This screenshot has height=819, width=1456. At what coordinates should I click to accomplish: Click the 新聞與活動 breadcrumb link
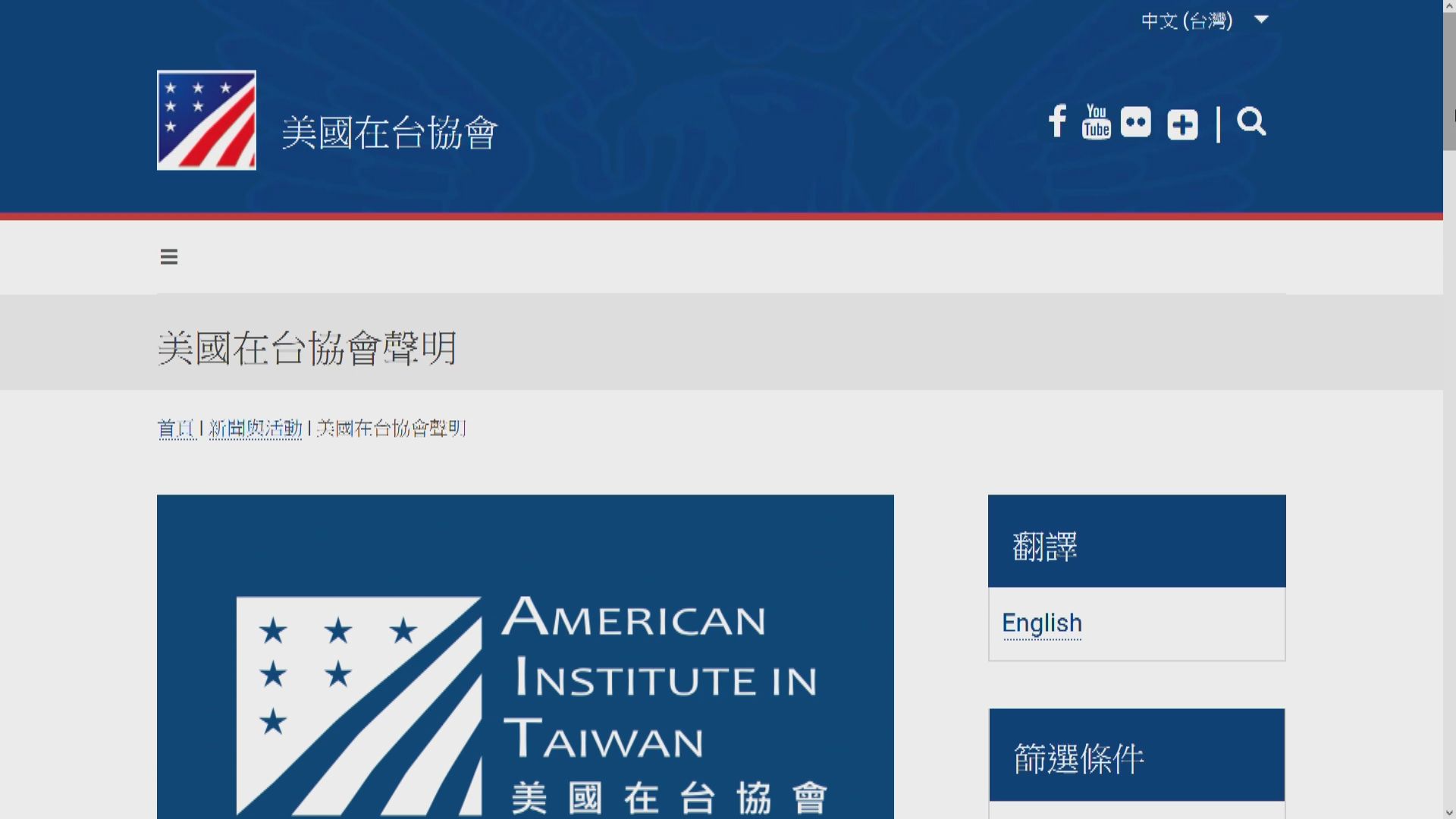coord(256,428)
